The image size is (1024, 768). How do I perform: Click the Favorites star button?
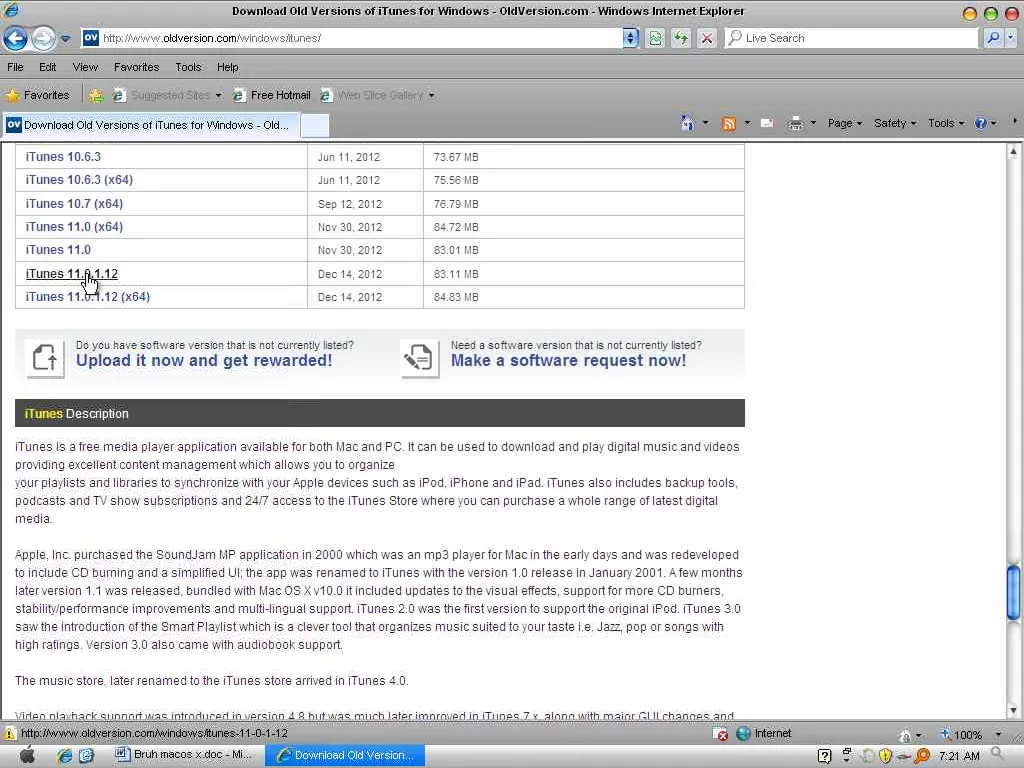tap(38, 95)
